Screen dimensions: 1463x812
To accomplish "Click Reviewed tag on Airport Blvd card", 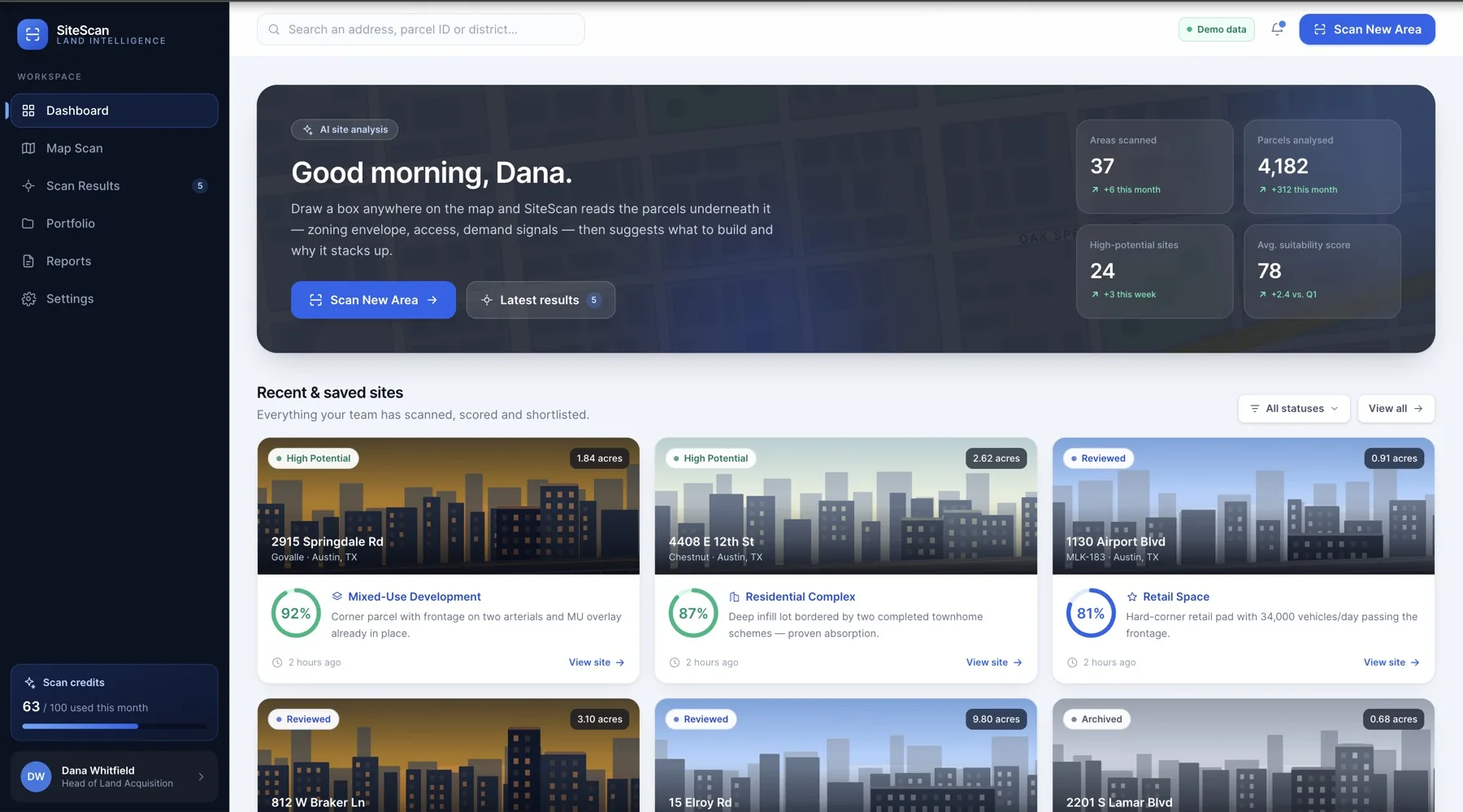I will 1098,458.
